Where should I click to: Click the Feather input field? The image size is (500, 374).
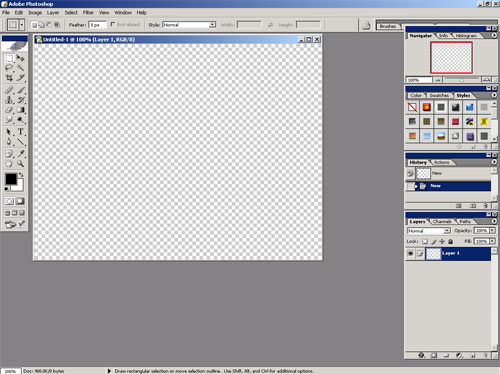click(97, 25)
